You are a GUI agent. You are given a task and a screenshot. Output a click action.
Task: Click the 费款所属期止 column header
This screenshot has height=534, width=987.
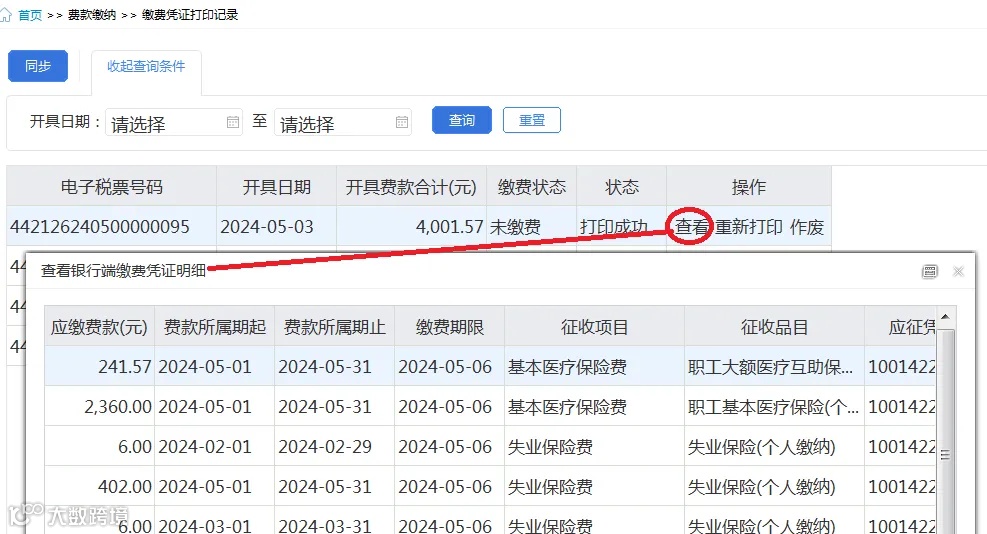[335, 327]
